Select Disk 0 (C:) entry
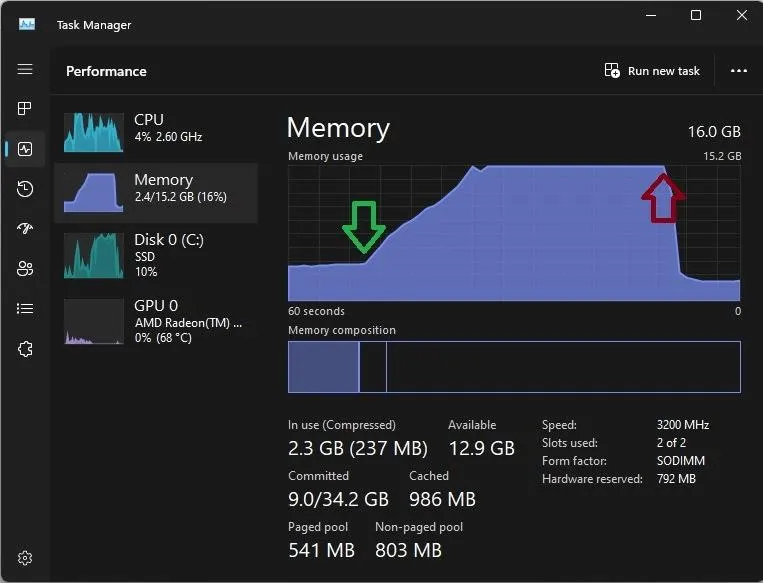Screen dimensions: 763x583 tap(156, 255)
